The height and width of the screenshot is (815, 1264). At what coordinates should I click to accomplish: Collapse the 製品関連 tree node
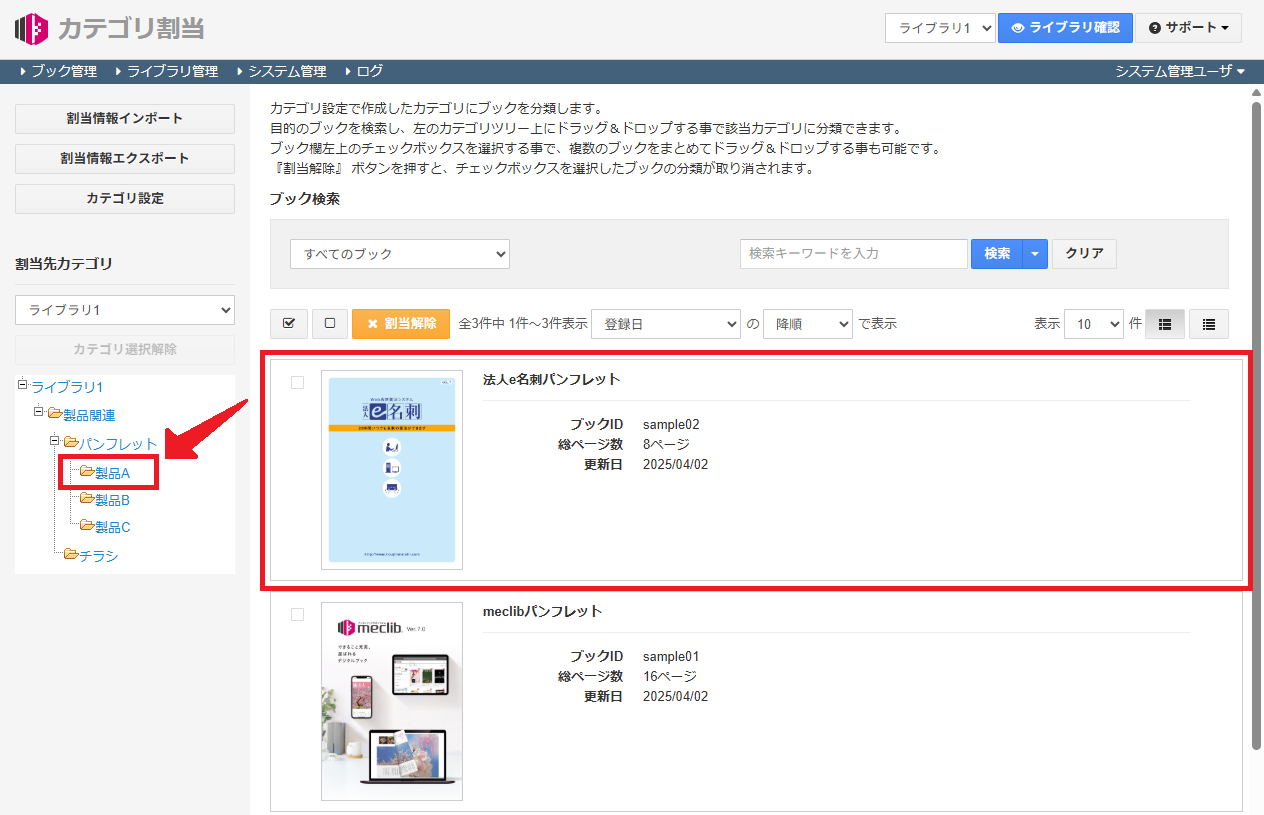[x=39, y=412]
